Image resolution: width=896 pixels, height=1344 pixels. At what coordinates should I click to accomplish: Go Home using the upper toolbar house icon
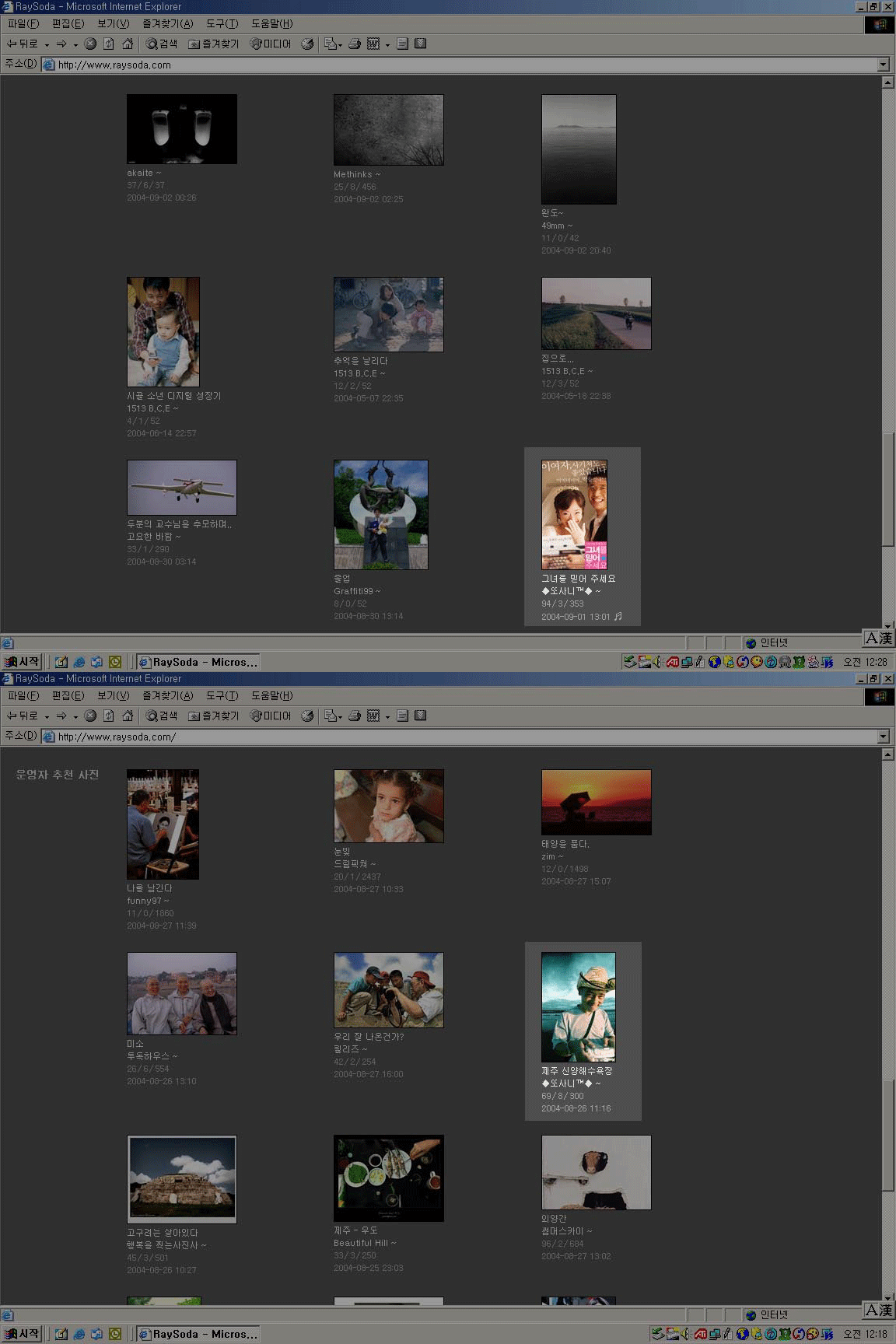point(128,44)
